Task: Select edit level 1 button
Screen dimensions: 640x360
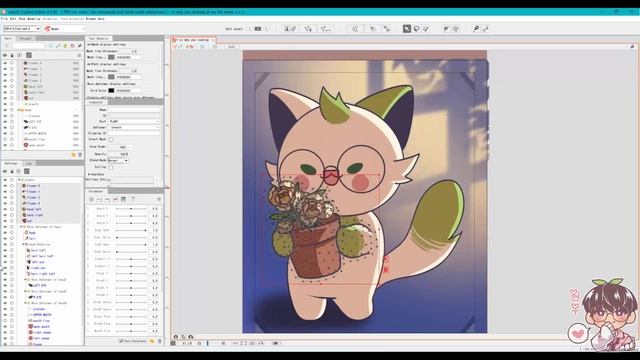Action: click(x=249, y=29)
